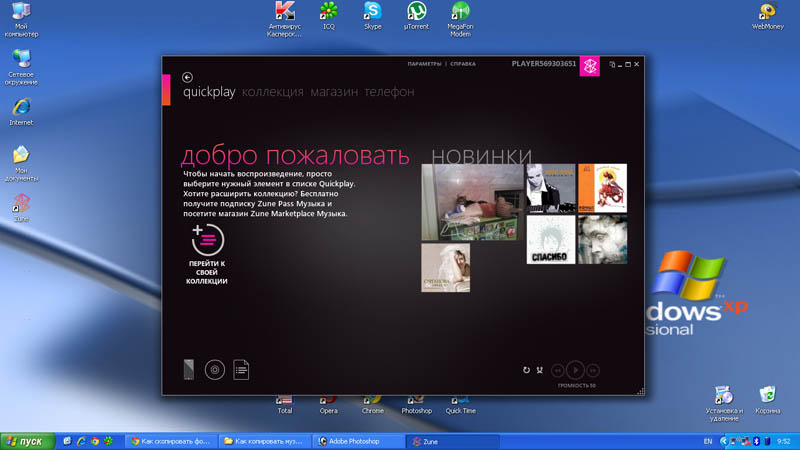Open Kaspersky Antivirus desktop shortcut
The height and width of the screenshot is (450, 800).
click(284, 19)
